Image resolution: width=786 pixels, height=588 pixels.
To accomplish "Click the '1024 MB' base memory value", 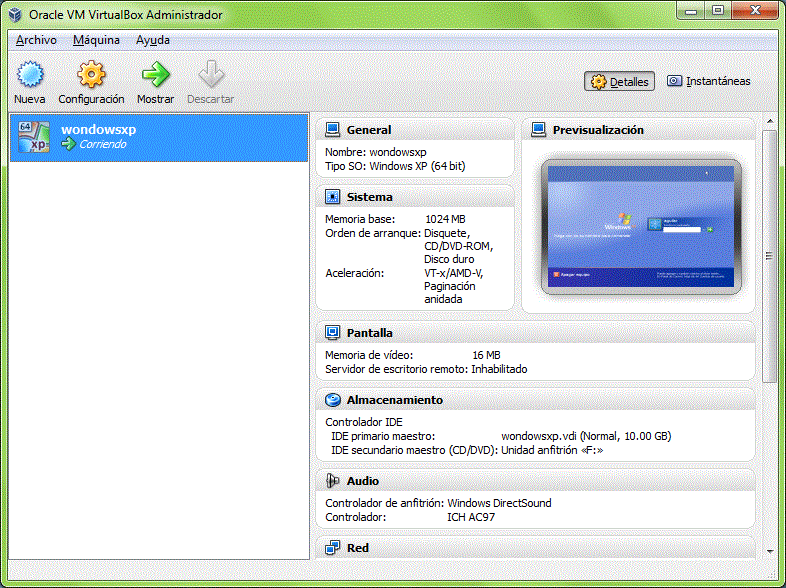I will tap(445, 219).
